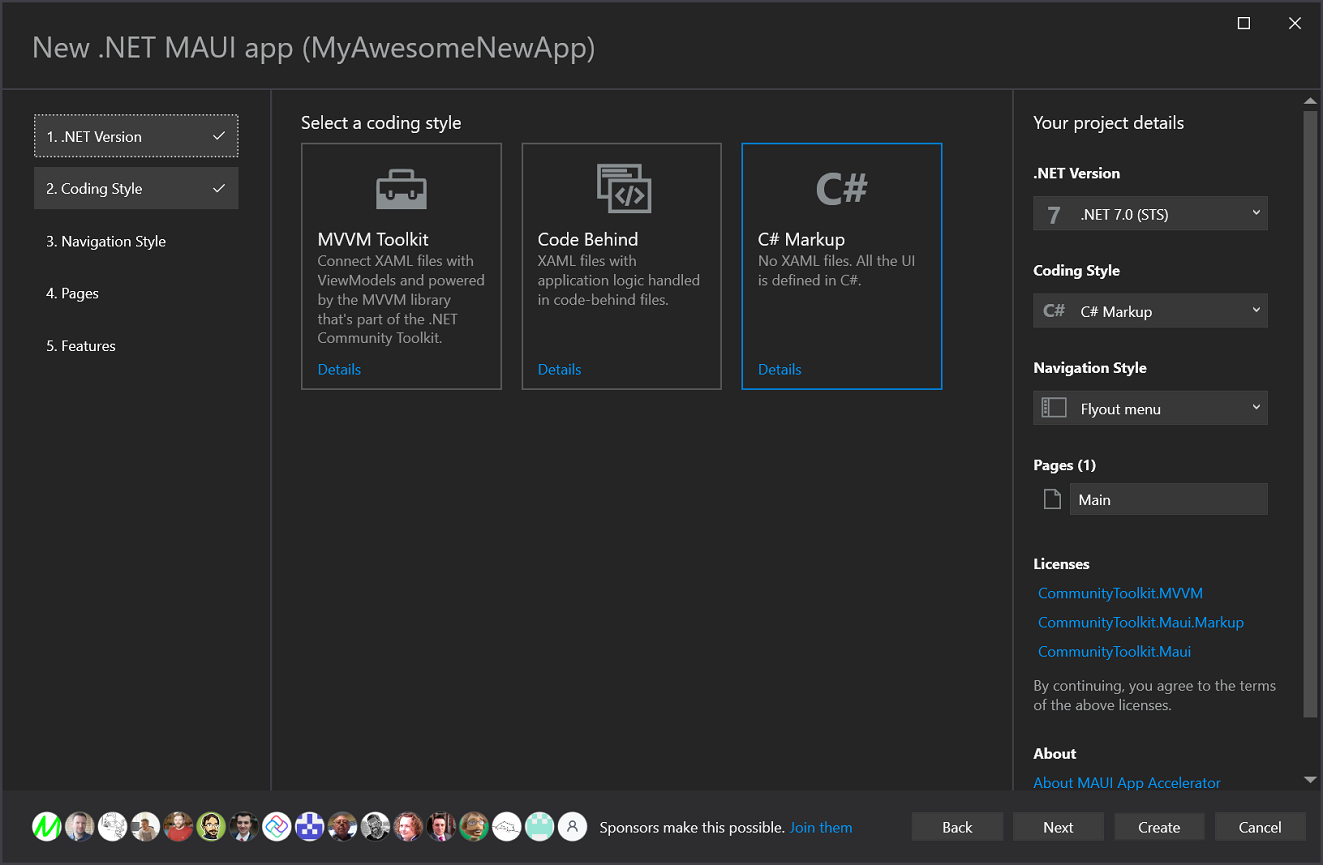Click the page icon beside the Main field
Image resolution: width=1323 pixels, height=865 pixels.
[x=1052, y=499]
